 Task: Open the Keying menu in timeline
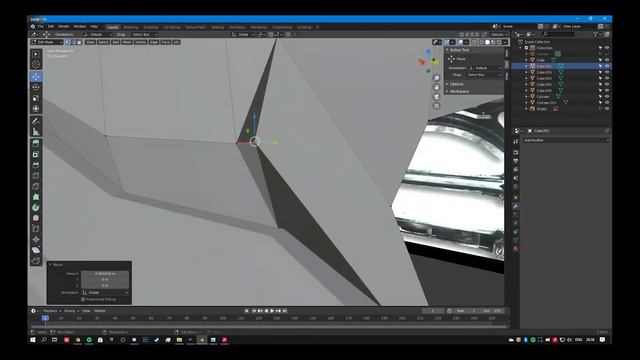tap(71, 311)
